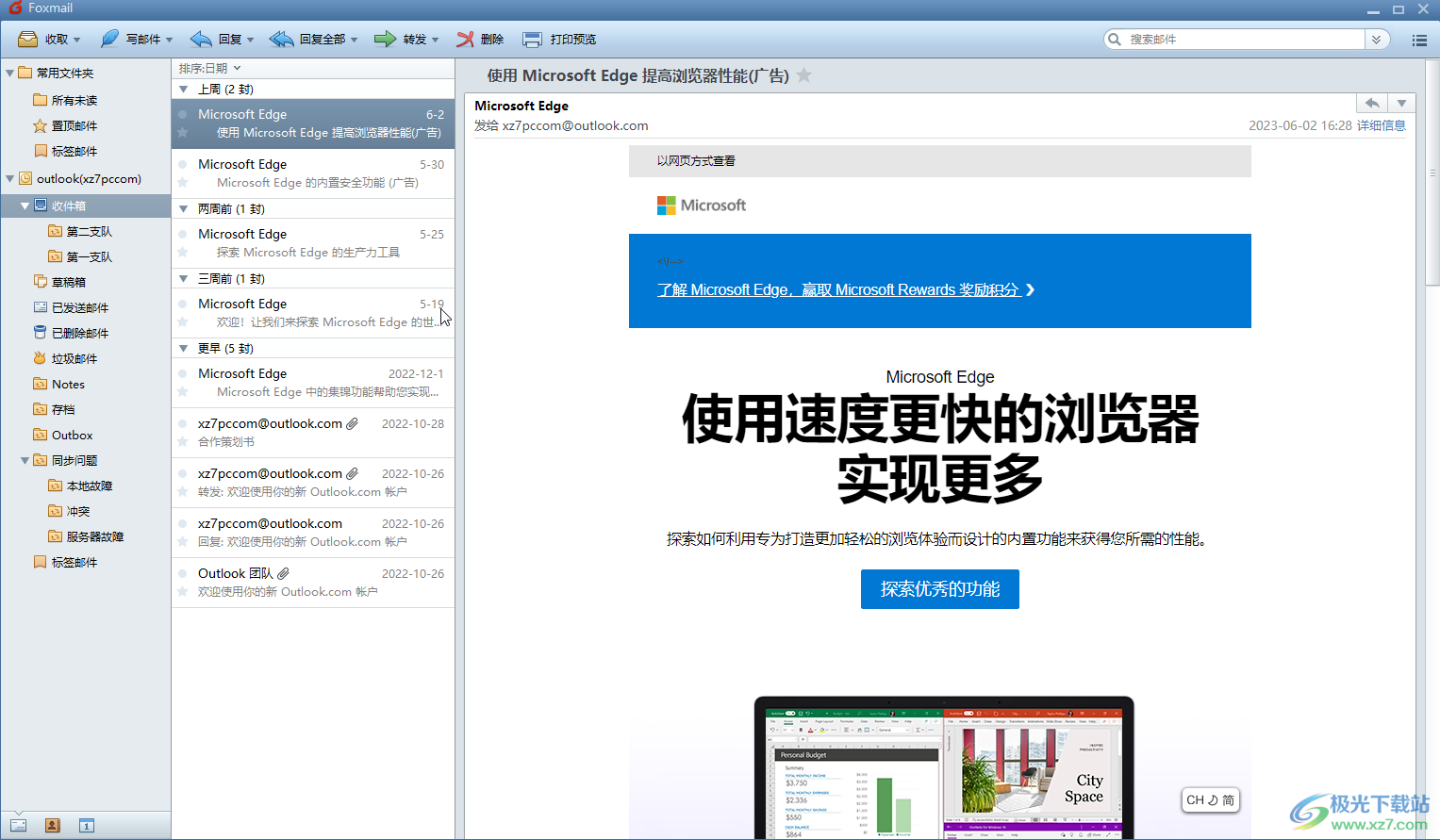This screenshot has height=840, width=1440.
Task: Open the main menu list icon at top right
Action: point(1419,40)
